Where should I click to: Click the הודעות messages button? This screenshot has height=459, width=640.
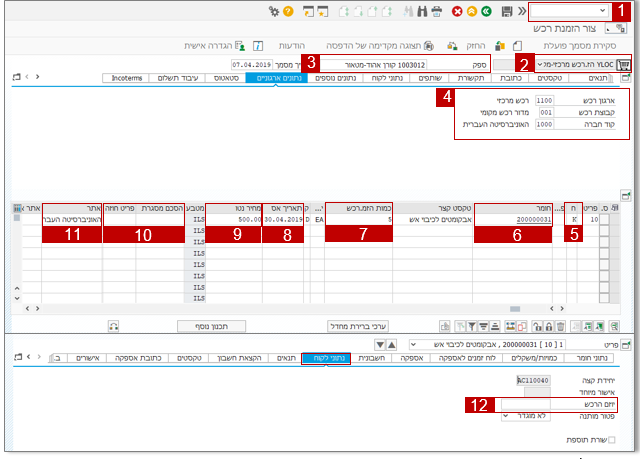(291, 46)
